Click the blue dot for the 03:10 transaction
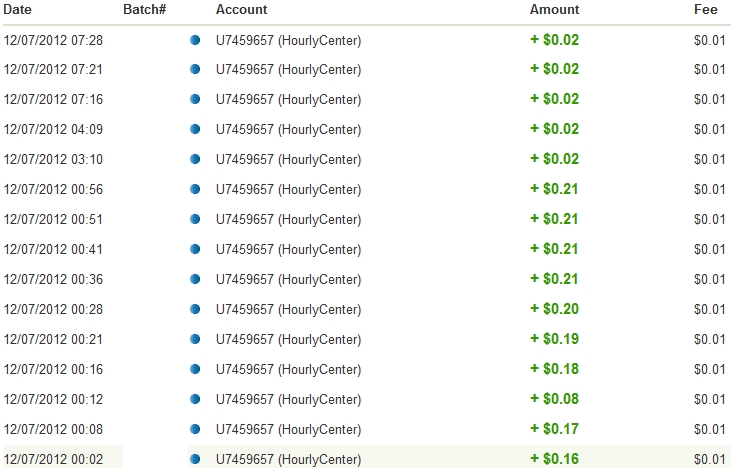This screenshot has width=731, height=469. pyautogui.click(x=195, y=160)
